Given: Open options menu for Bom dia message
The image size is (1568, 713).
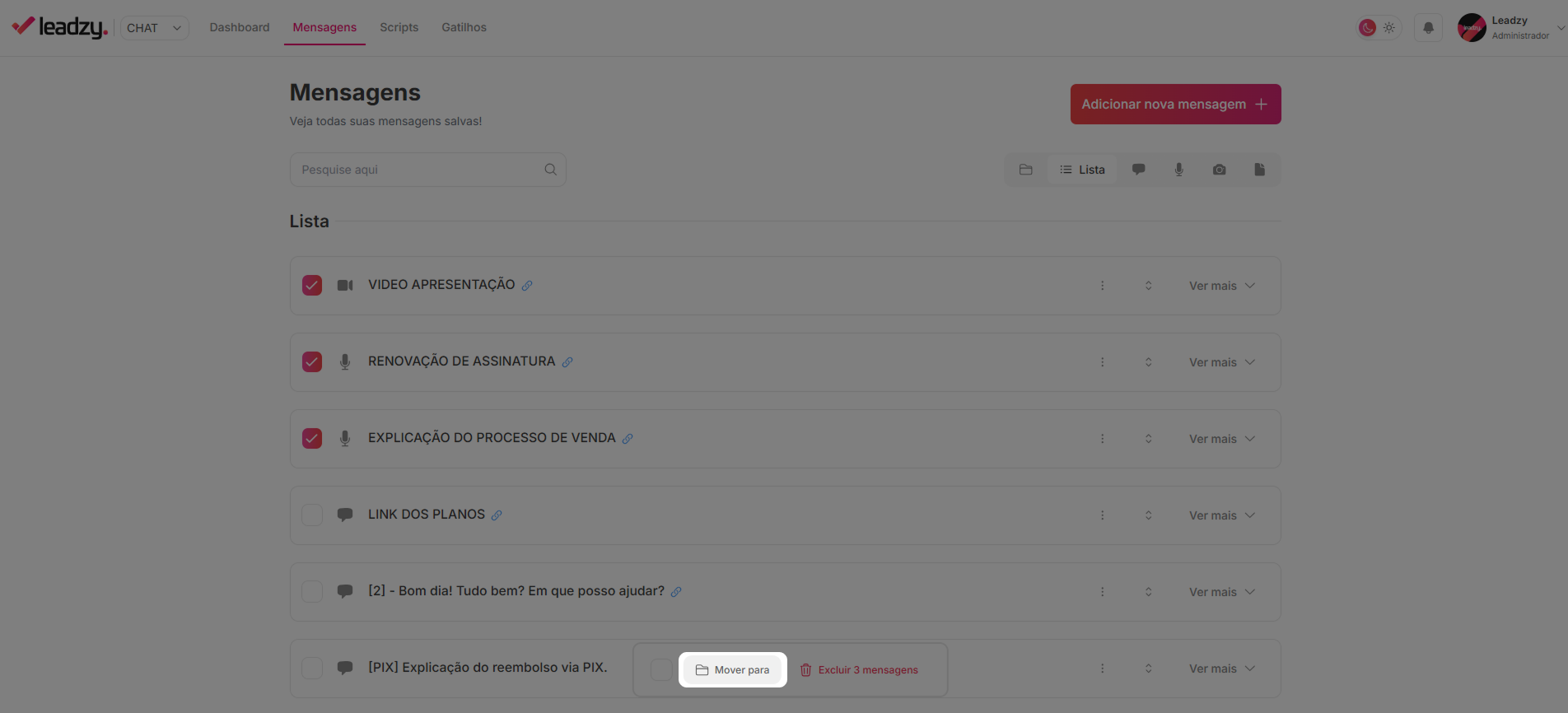Looking at the screenshot, I should point(1103,592).
